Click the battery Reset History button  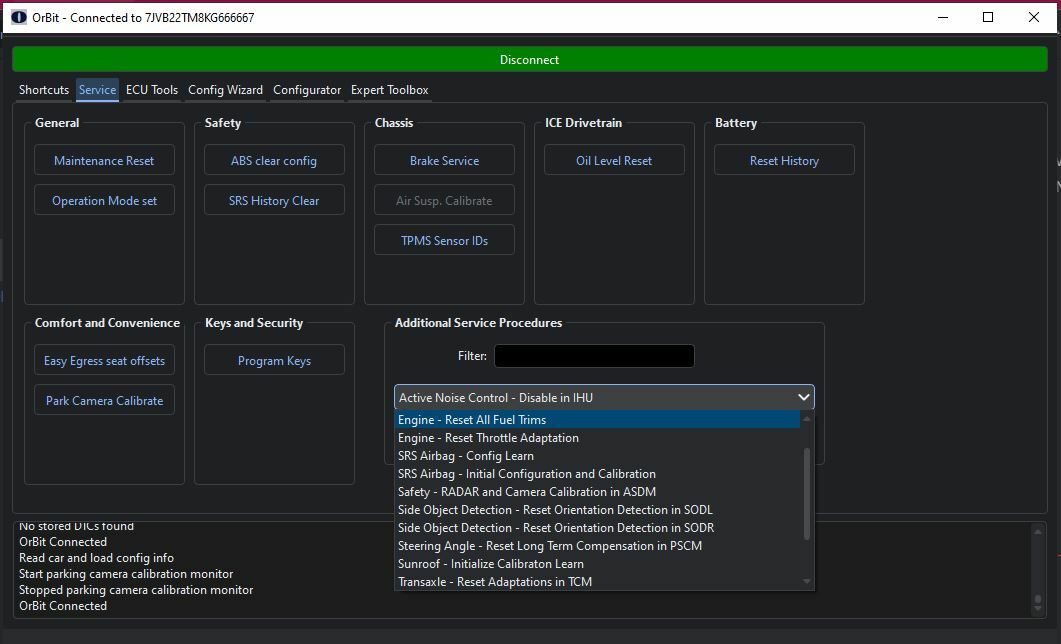click(784, 160)
